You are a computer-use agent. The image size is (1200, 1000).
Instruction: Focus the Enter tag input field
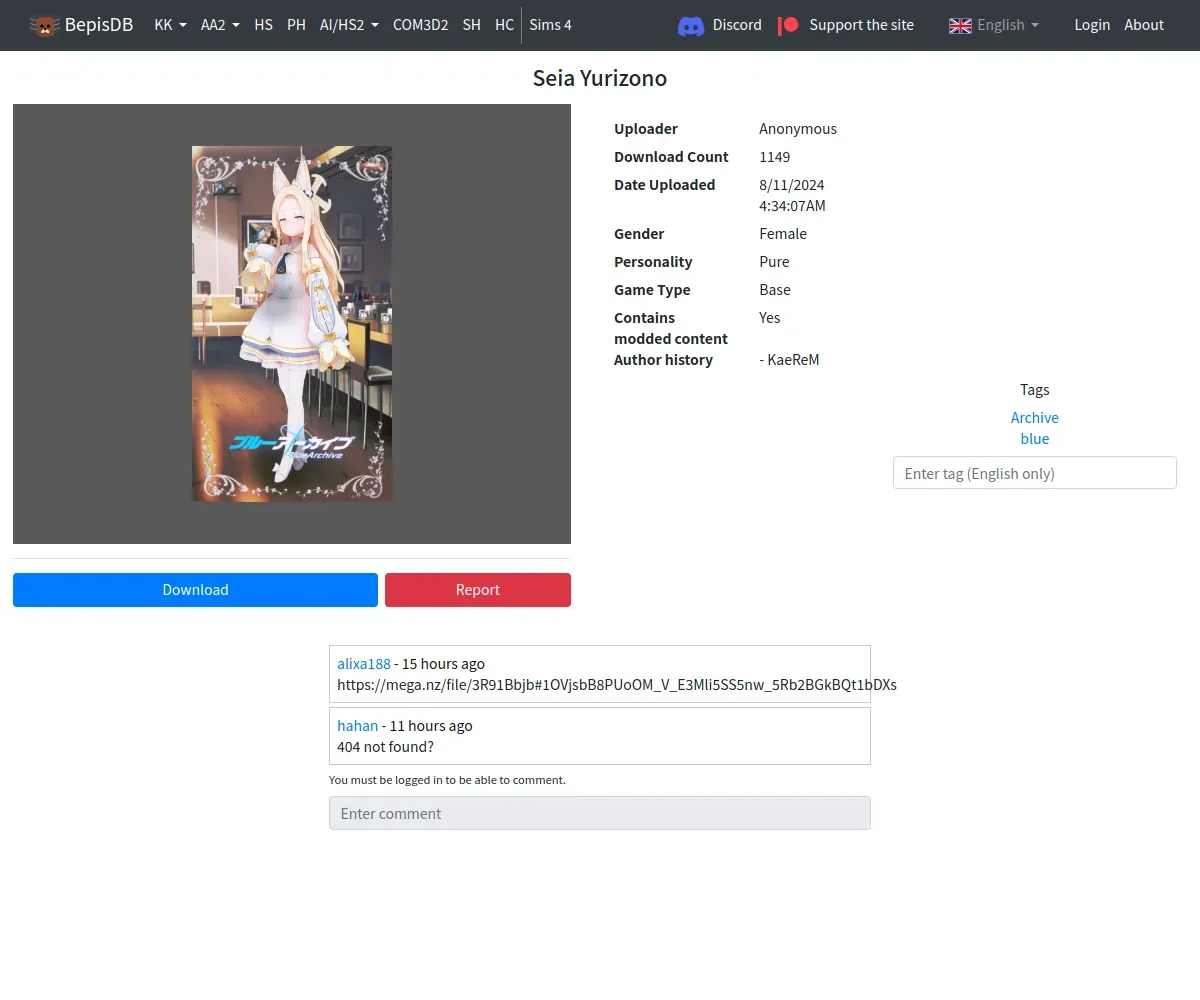pos(1034,473)
